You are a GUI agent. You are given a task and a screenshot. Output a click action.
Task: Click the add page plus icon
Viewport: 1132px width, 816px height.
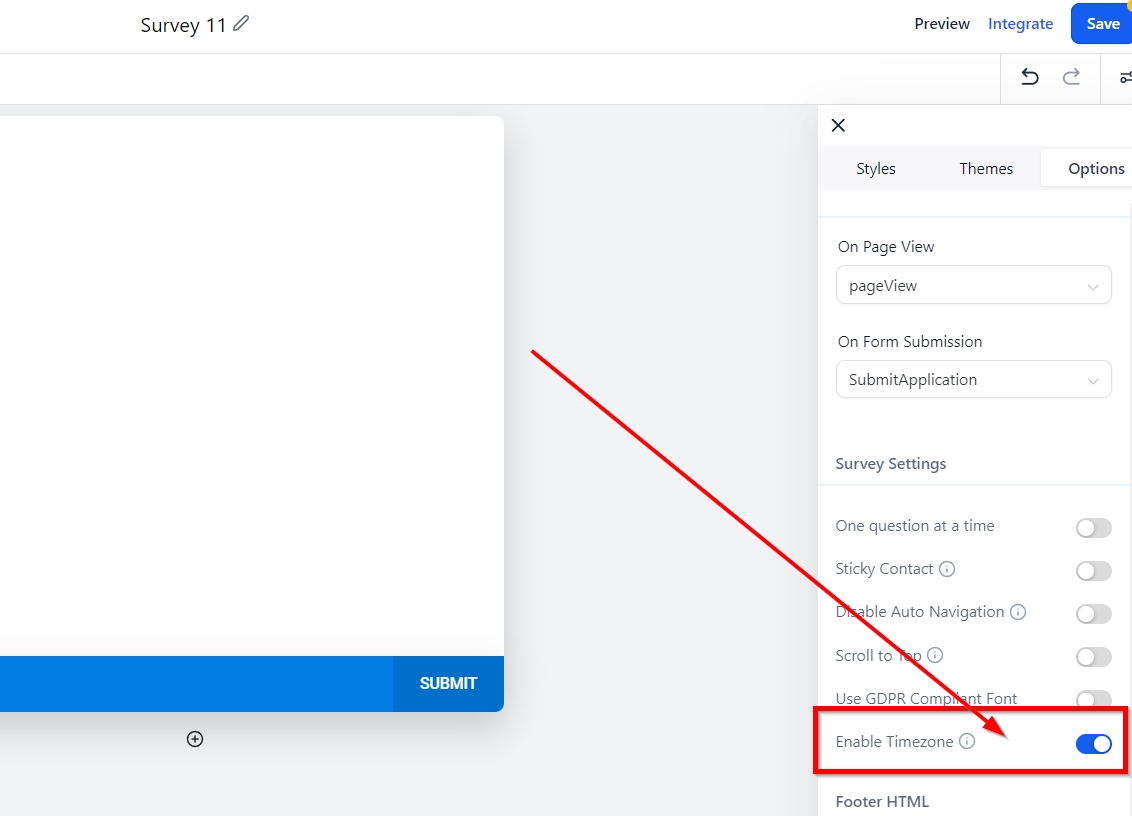(x=195, y=739)
